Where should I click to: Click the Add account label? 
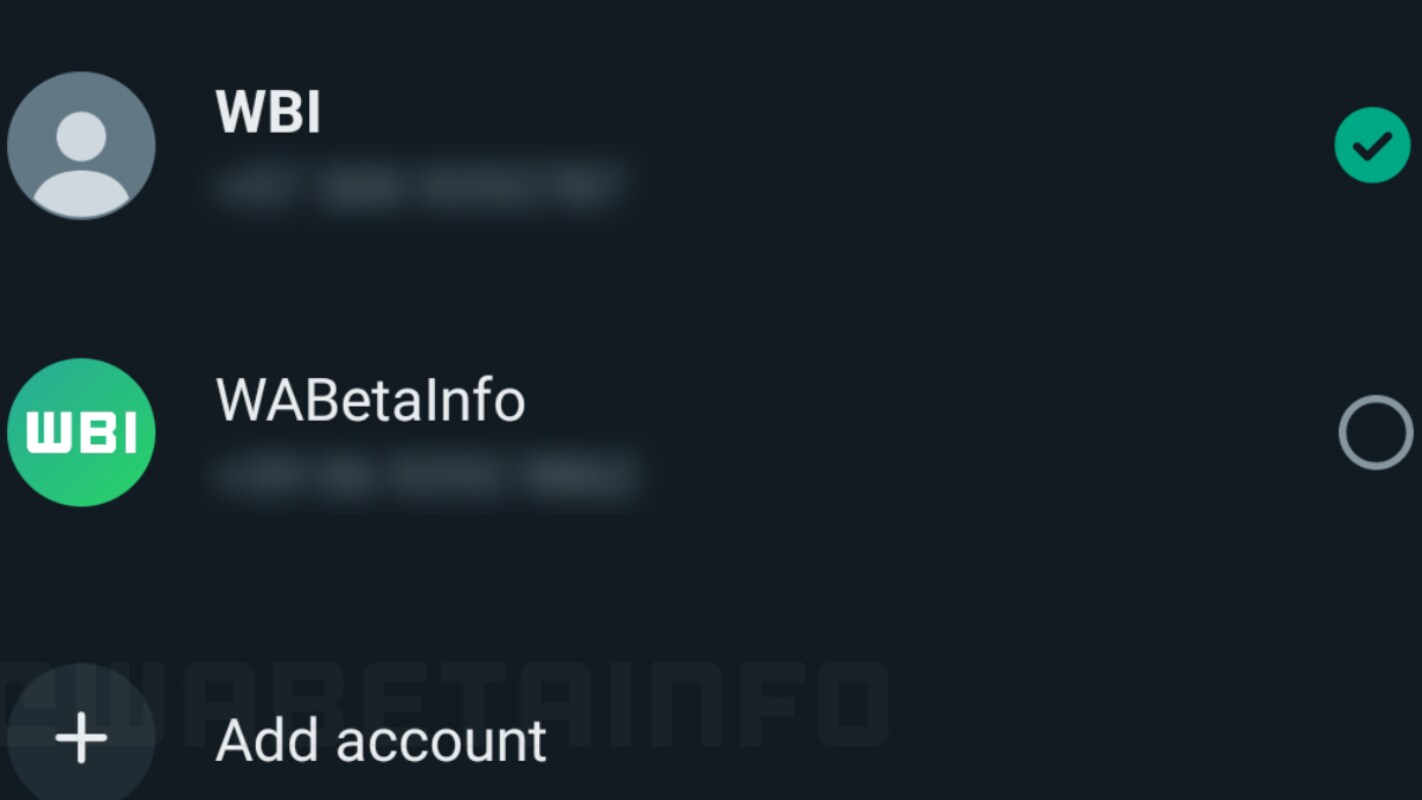[x=381, y=741]
